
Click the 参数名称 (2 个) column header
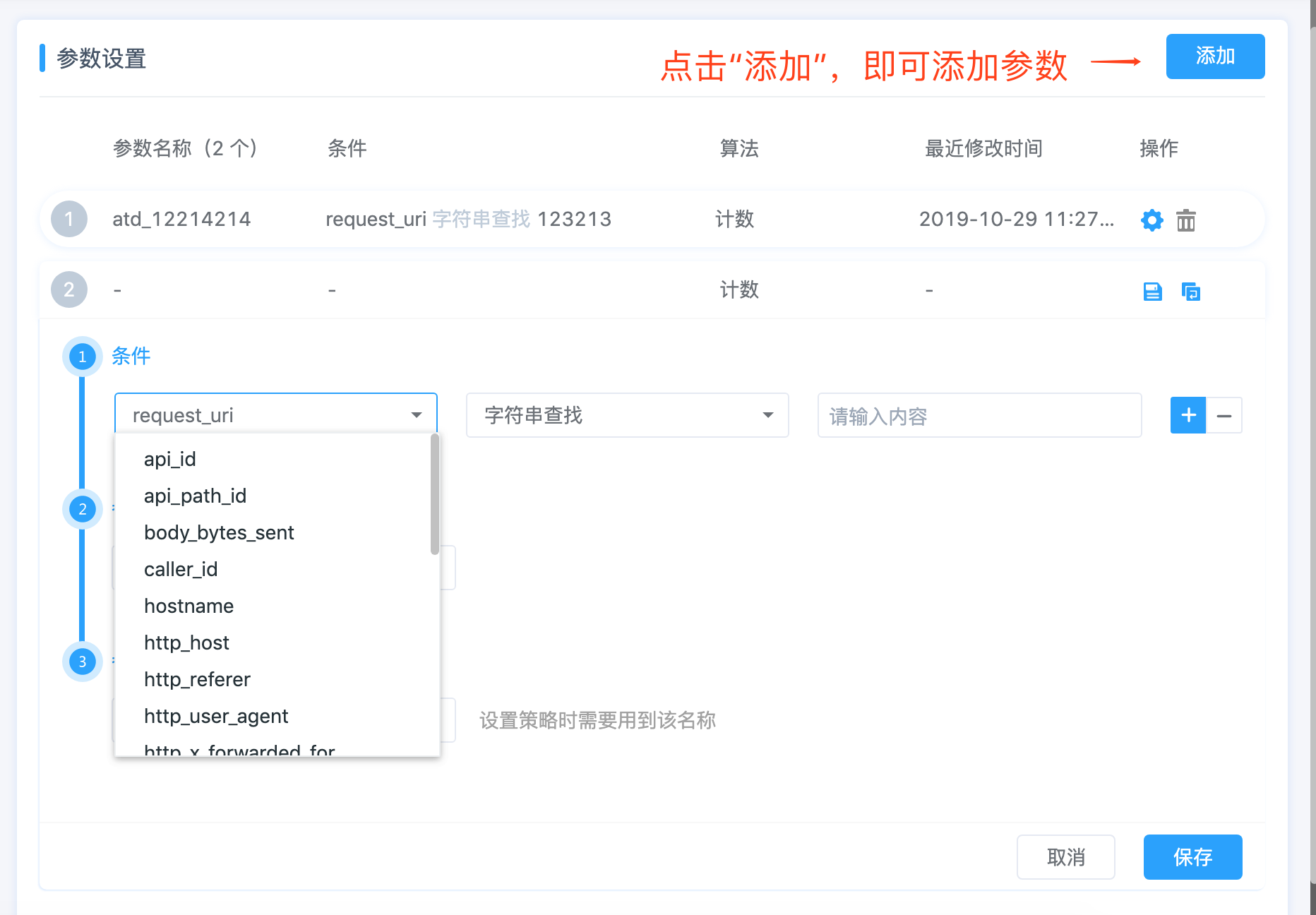point(185,148)
